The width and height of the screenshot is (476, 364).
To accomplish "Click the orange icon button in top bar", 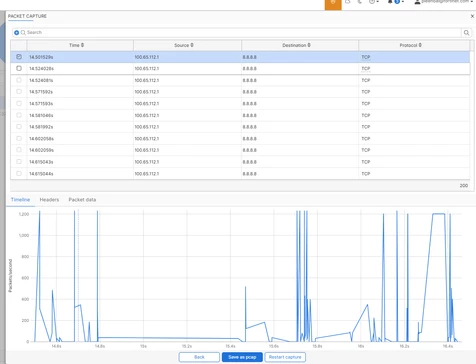I will coord(333,4).
